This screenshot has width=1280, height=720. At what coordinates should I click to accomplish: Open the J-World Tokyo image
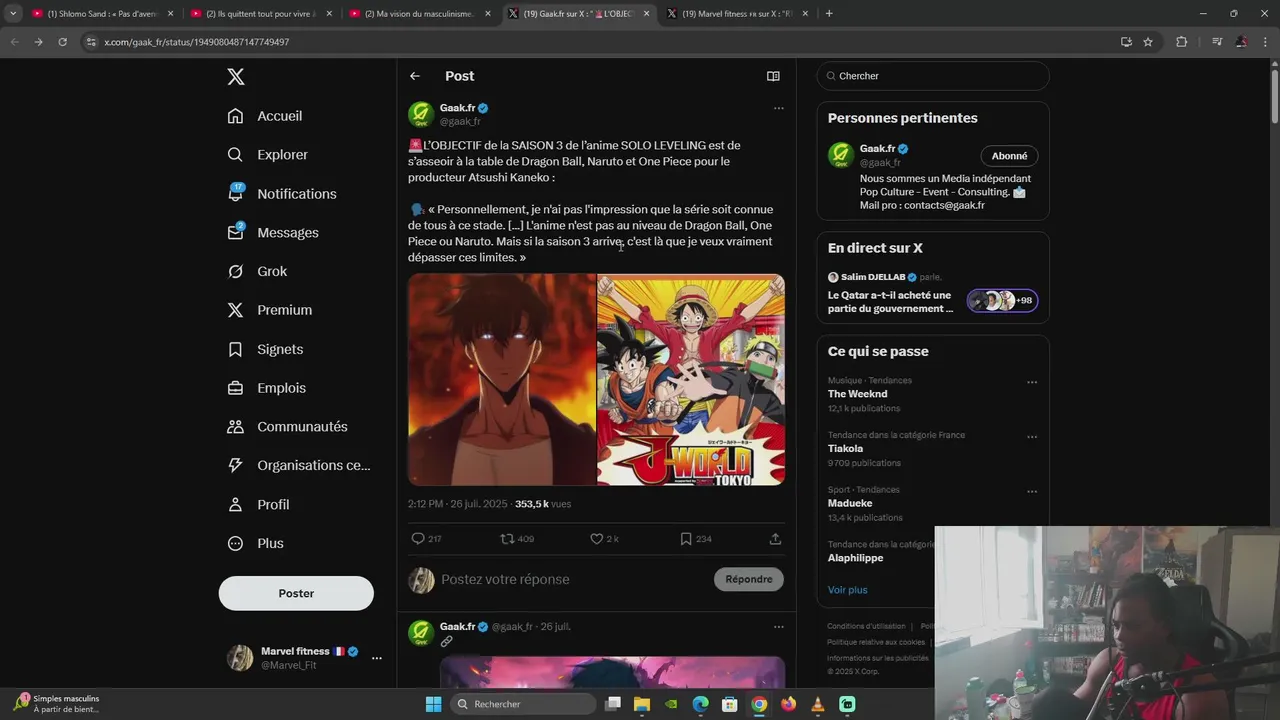(x=691, y=380)
